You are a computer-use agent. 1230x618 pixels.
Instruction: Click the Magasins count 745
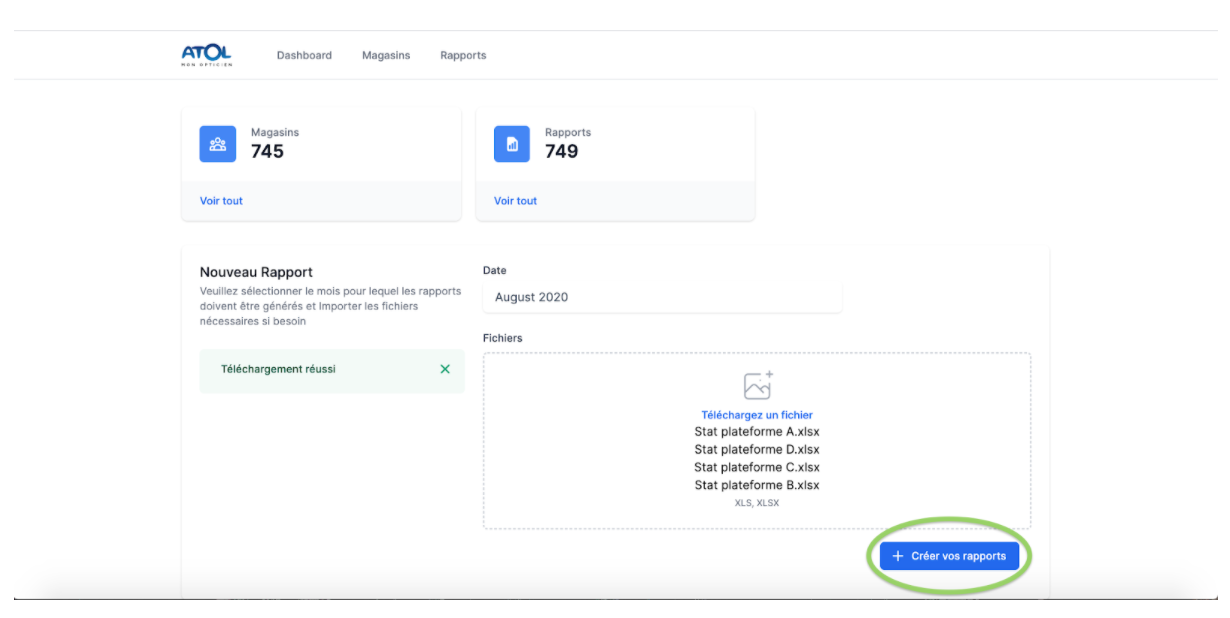[267, 152]
